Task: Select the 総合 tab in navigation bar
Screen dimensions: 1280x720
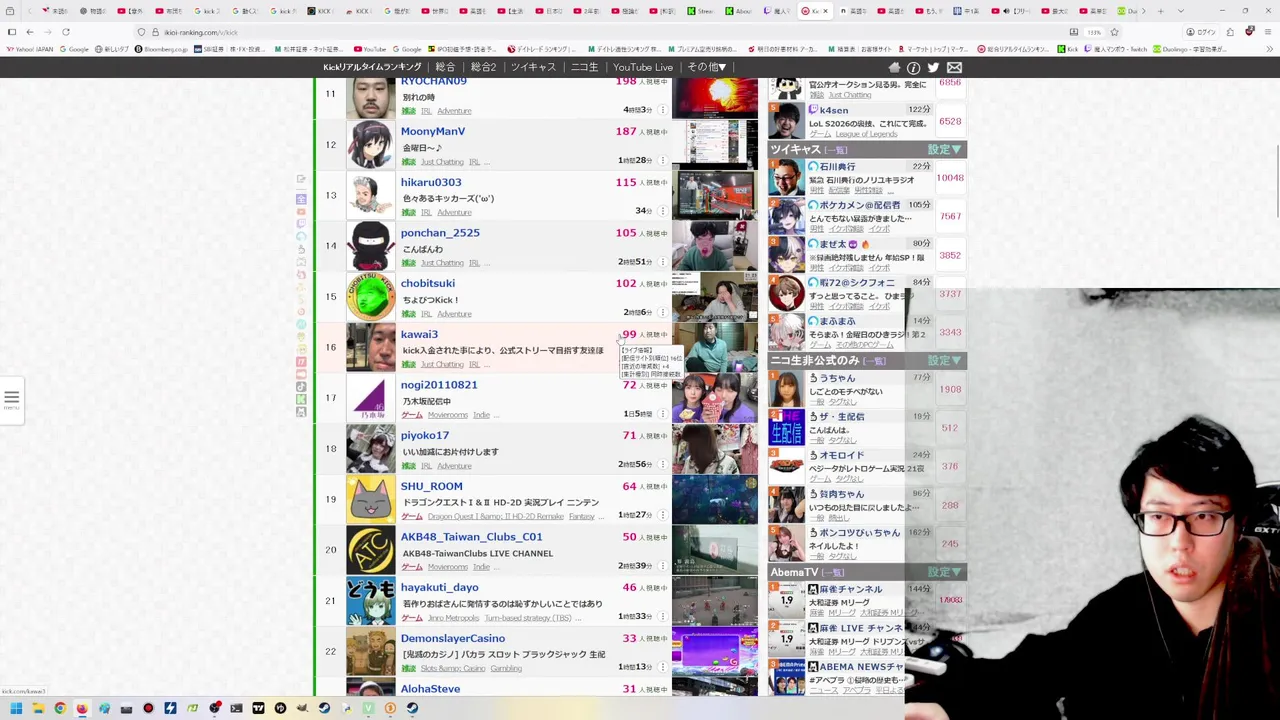Action: coord(445,67)
